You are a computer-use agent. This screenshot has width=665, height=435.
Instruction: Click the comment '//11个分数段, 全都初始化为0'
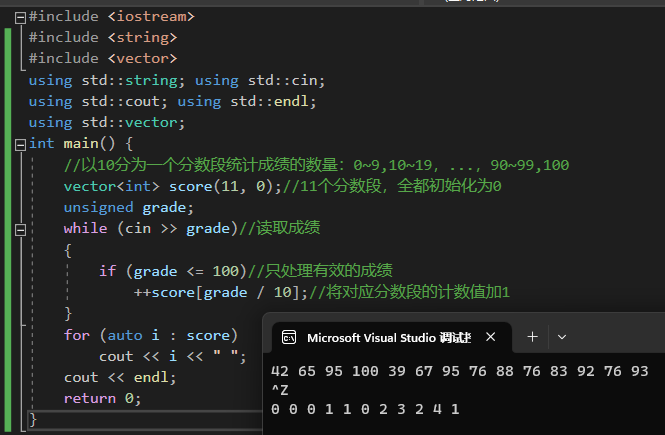pyautogui.click(x=392, y=186)
